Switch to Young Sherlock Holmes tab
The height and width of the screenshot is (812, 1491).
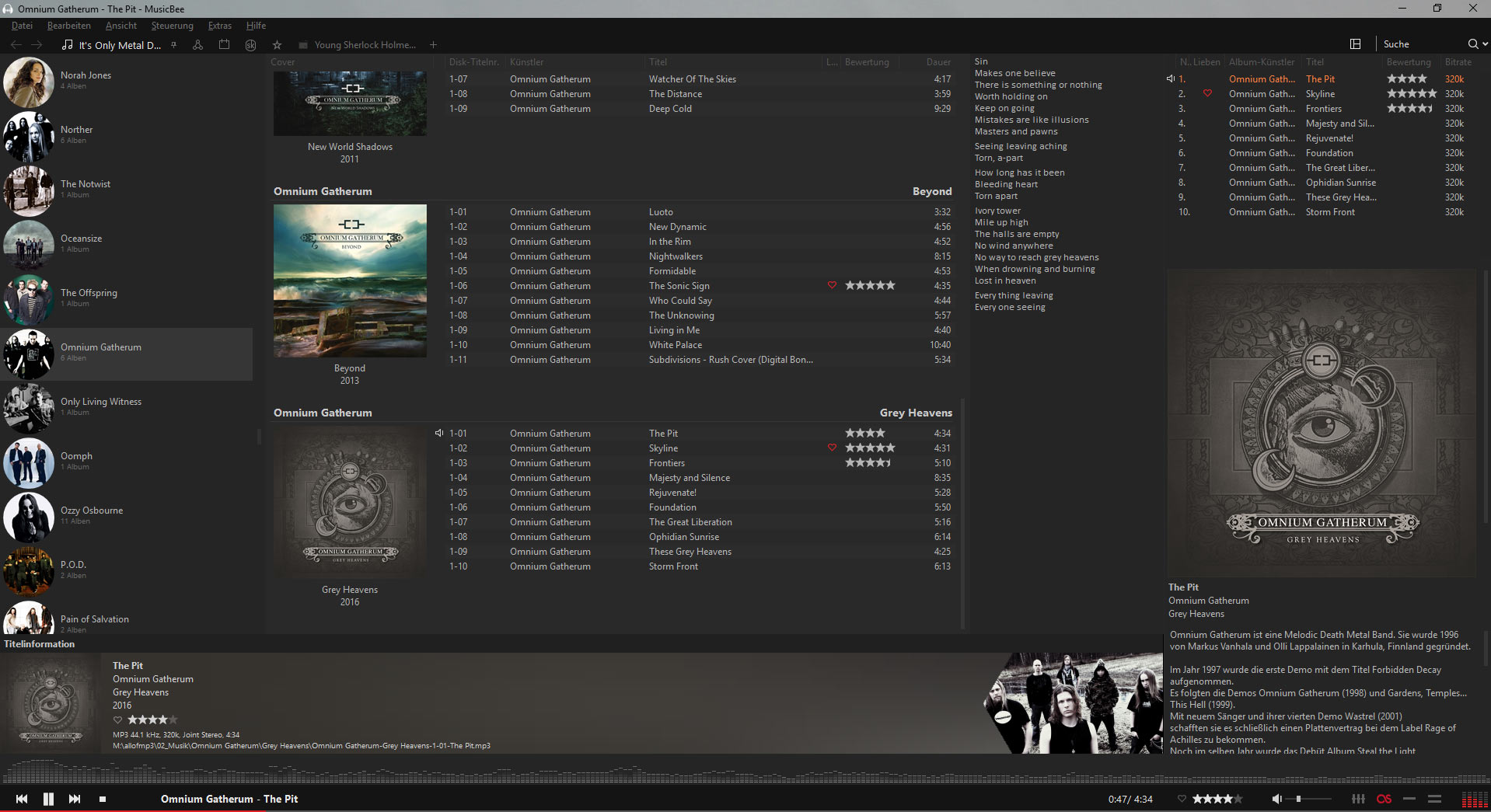point(358,45)
